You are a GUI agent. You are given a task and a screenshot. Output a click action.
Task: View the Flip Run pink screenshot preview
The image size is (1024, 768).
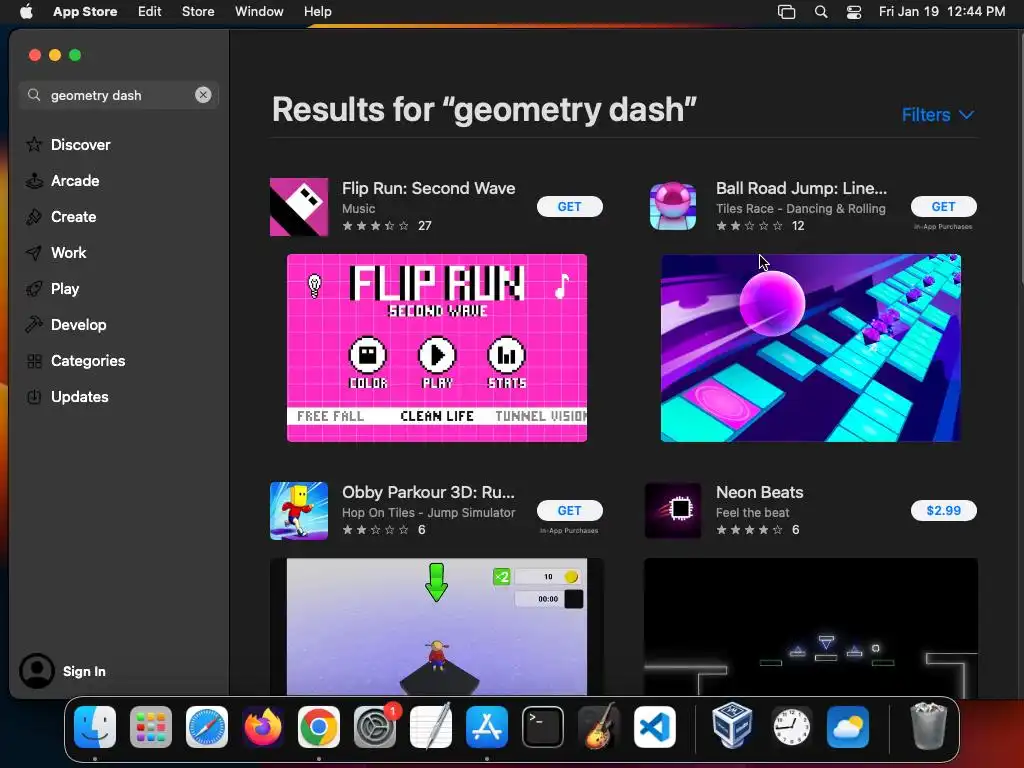[437, 348]
